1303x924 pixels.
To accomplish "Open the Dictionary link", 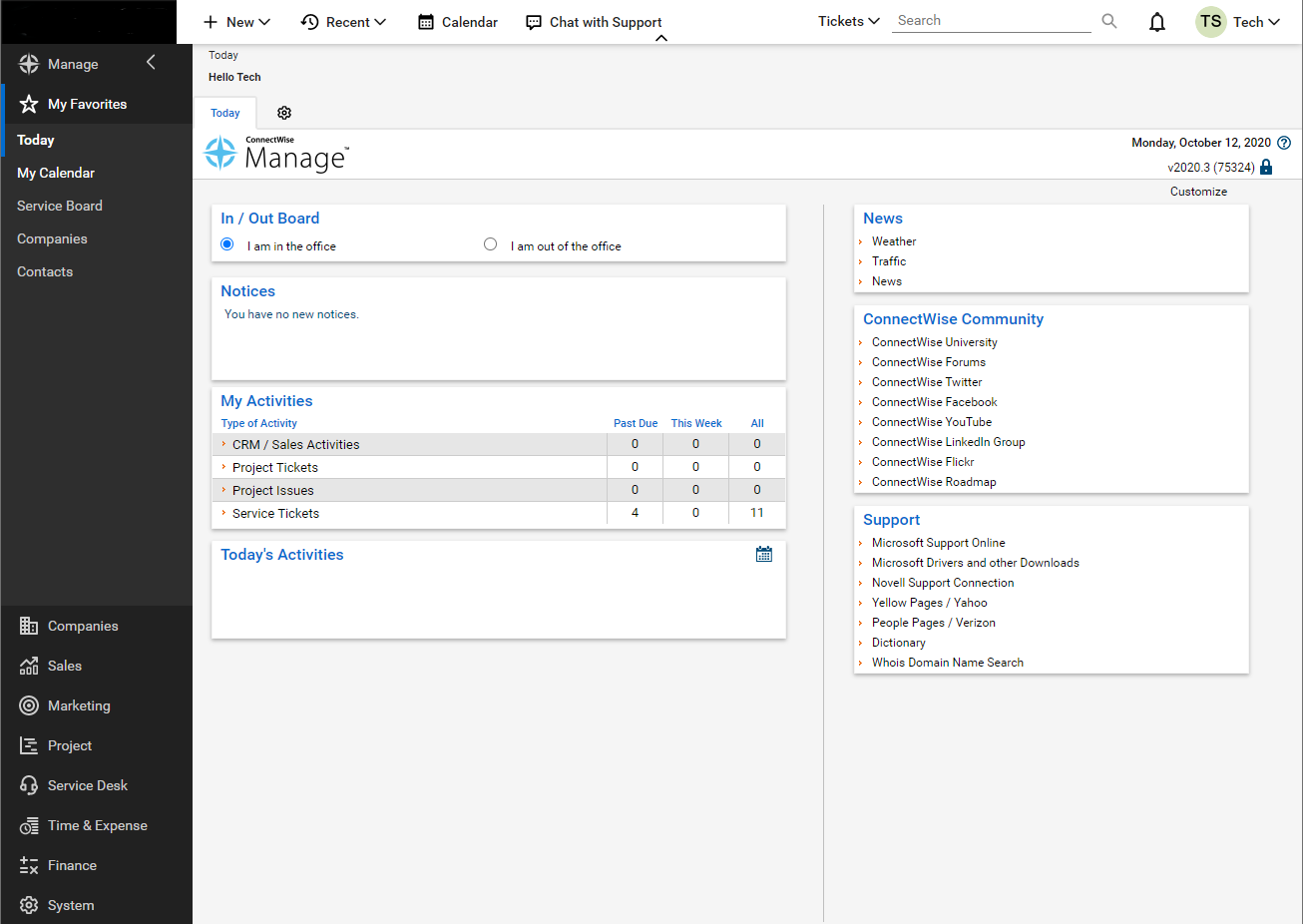I will pyautogui.click(x=899, y=643).
